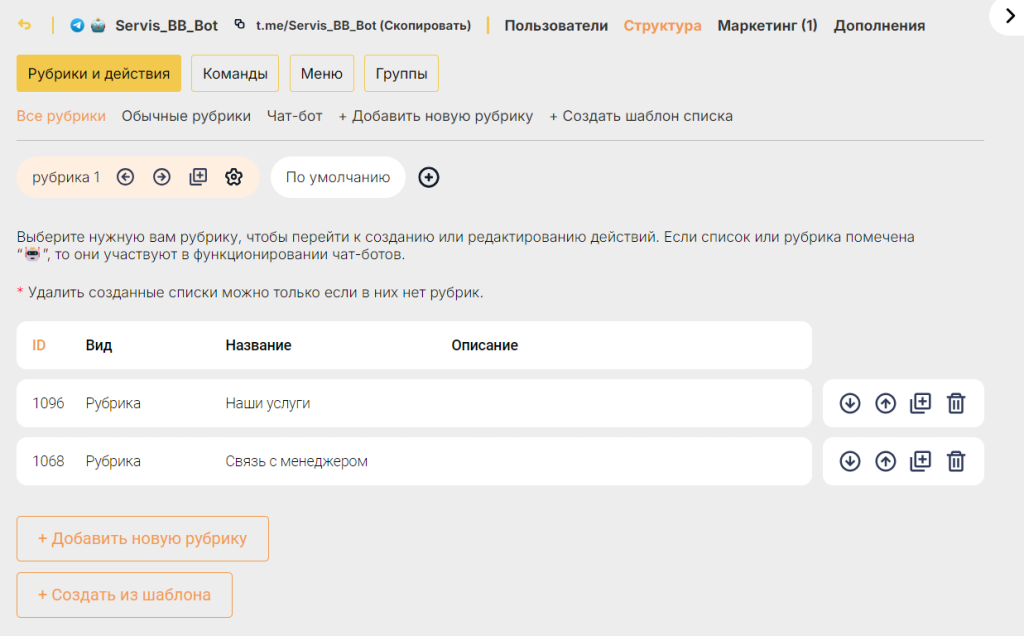Click ID cell 1068
Image resolution: width=1024 pixels, height=636 pixels.
pyautogui.click(x=48, y=461)
